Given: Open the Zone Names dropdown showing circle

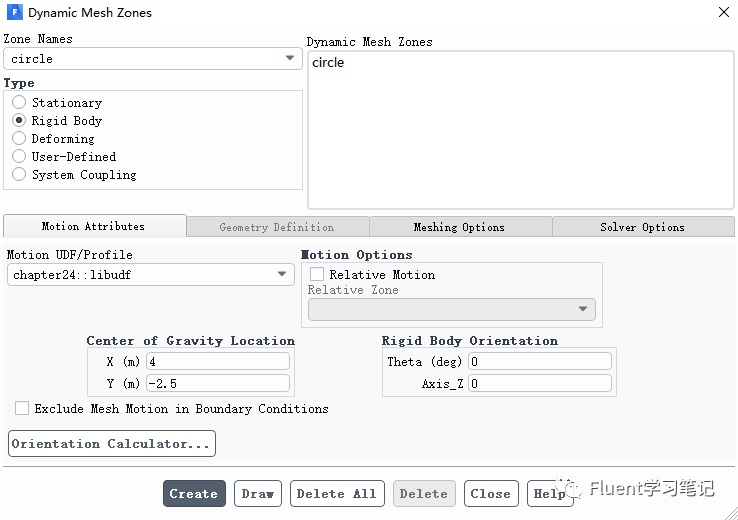Looking at the screenshot, I should (x=152, y=59).
